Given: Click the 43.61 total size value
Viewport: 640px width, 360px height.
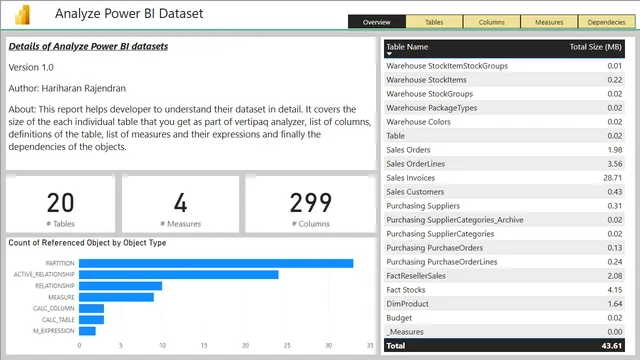Looking at the screenshot, I should (x=611, y=346).
